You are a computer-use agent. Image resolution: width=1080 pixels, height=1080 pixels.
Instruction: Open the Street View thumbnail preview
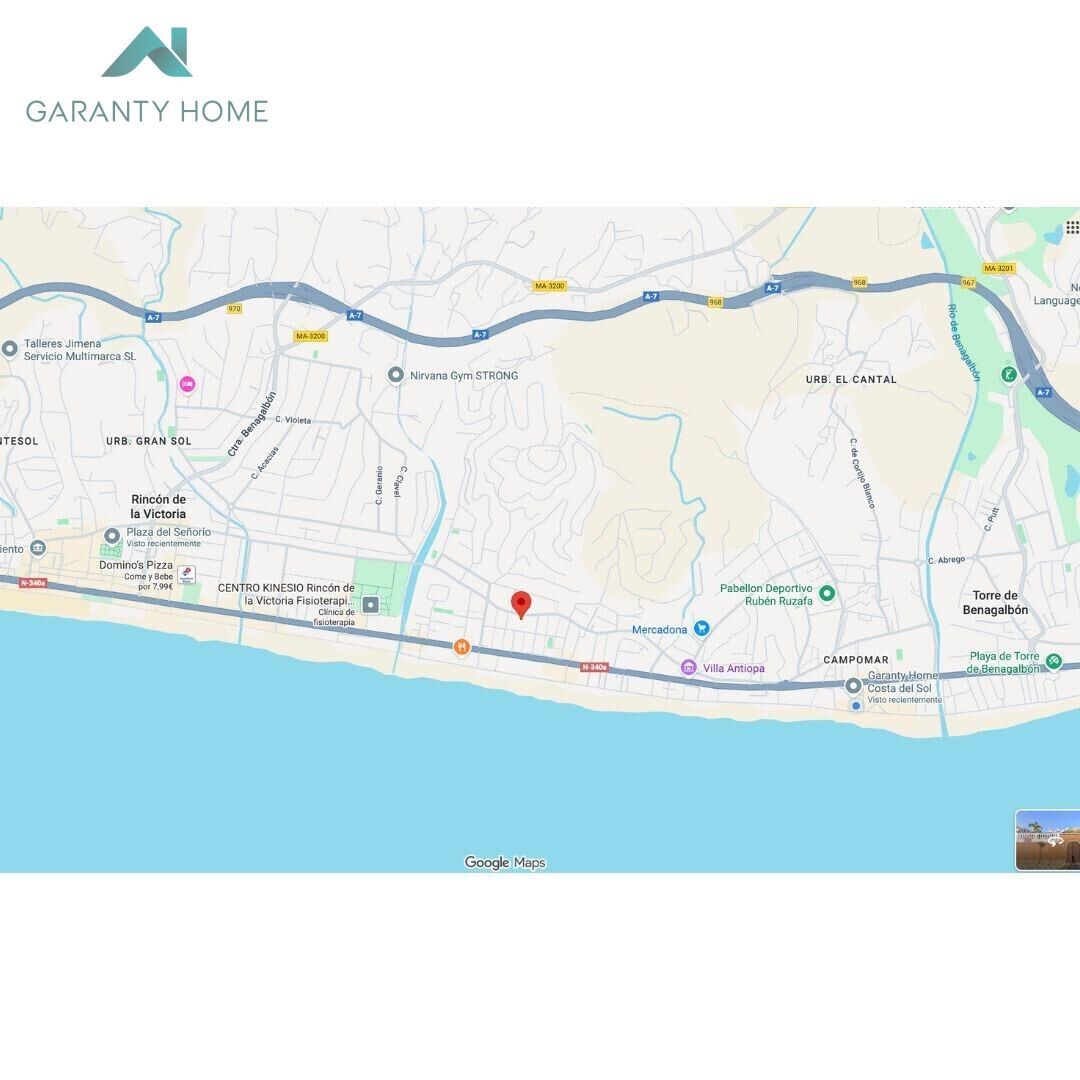click(x=1048, y=840)
